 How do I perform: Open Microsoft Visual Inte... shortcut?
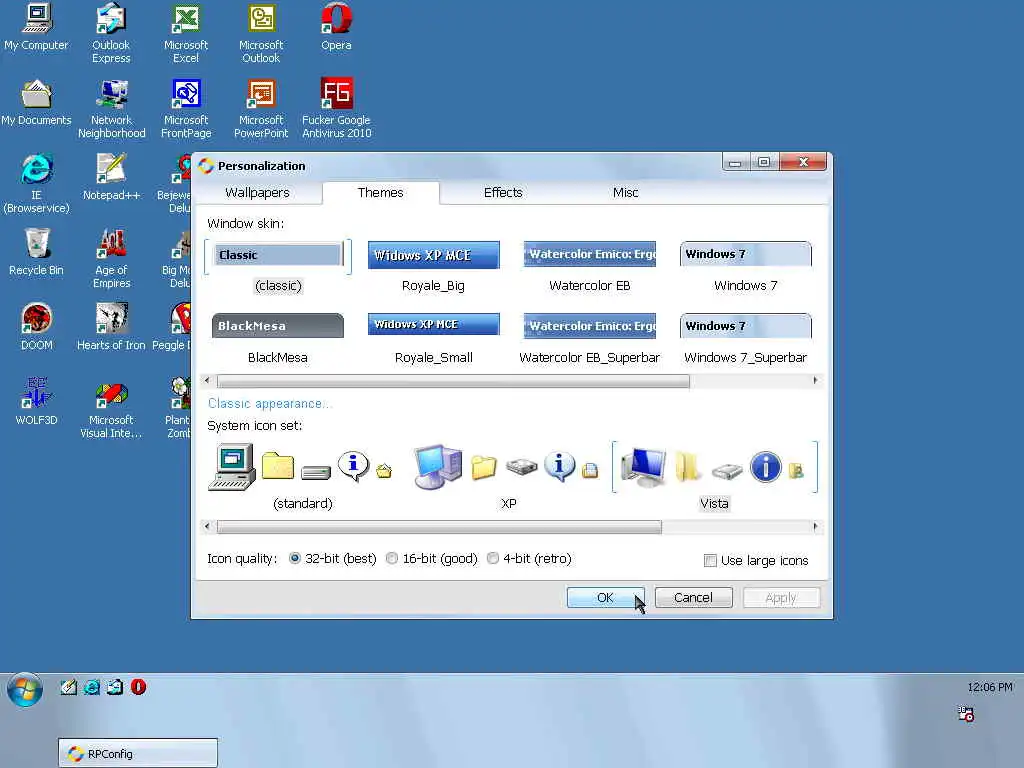coord(112,409)
